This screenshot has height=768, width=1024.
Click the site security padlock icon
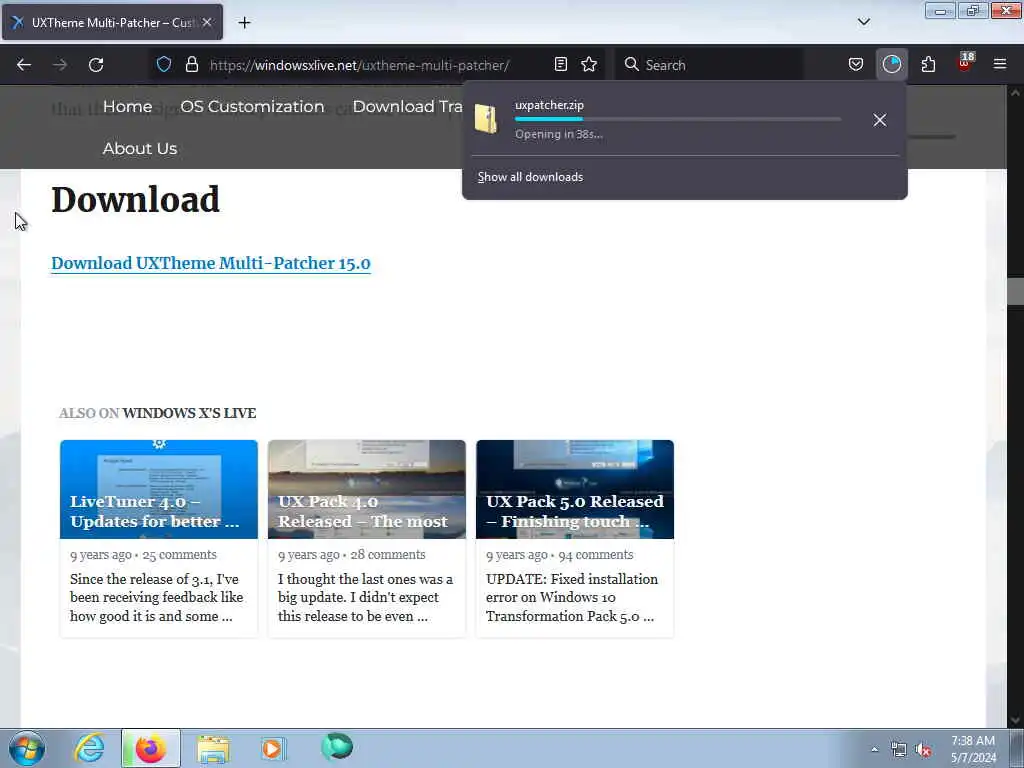pos(191,64)
